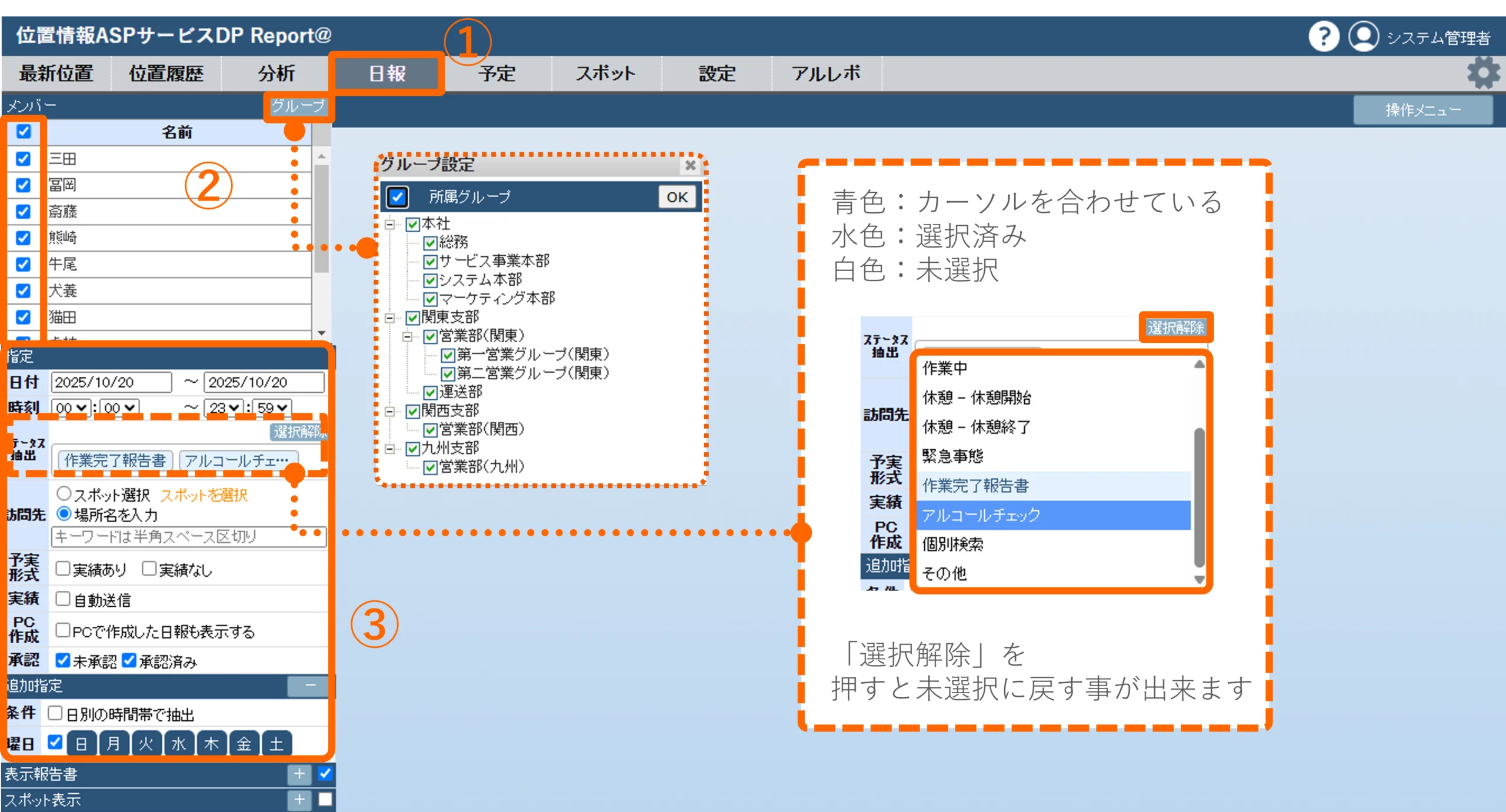Click plus icon beside スポット表示
Viewport: 1506px width, 812px height.
pyautogui.click(x=299, y=799)
